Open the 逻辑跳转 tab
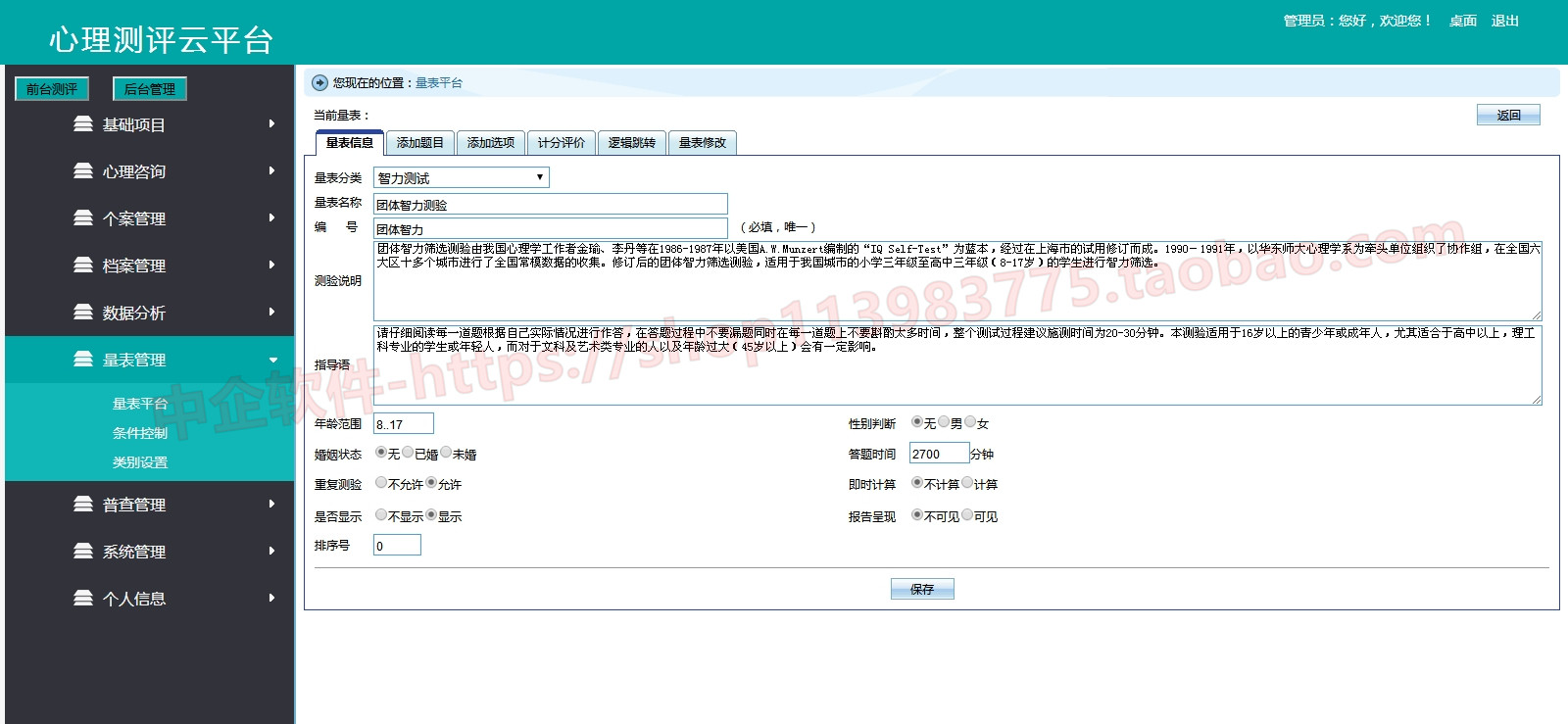The image size is (1568, 724). pyautogui.click(x=632, y=143)
